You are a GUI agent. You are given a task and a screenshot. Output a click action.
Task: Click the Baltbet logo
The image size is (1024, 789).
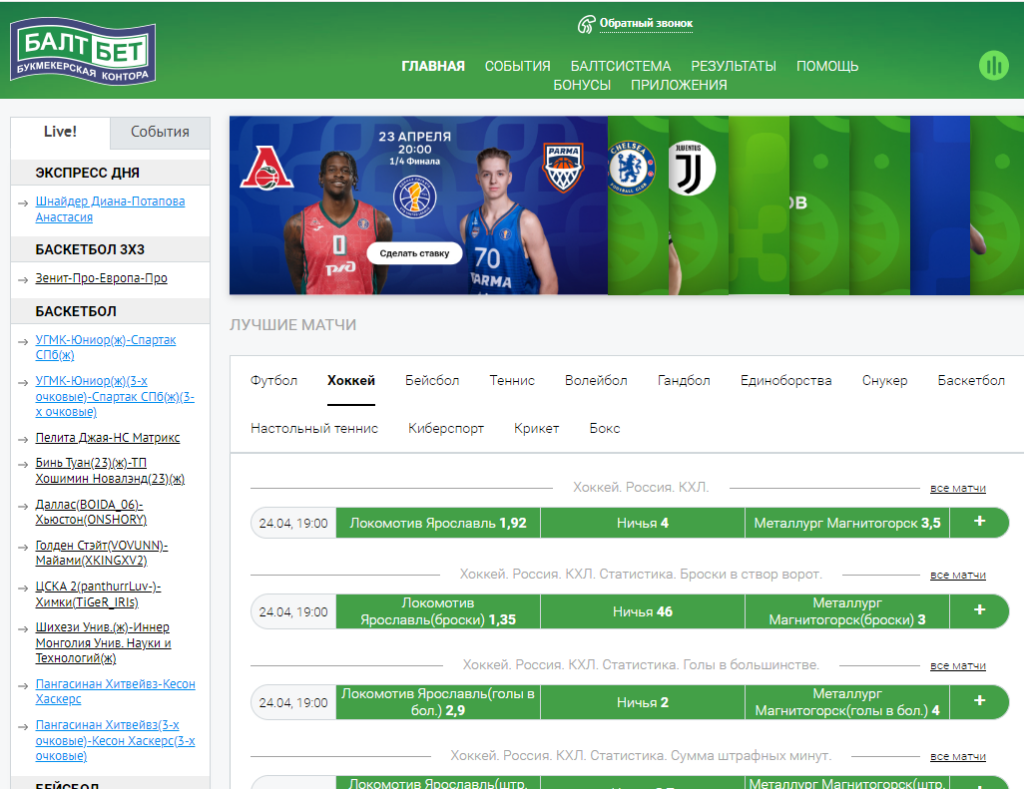click(83, 51)
